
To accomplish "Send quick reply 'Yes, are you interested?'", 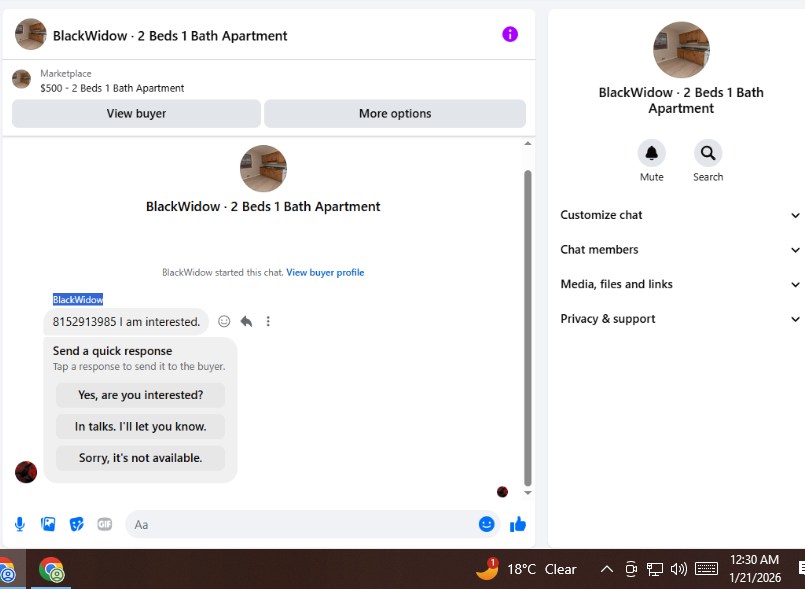I will click(140, 395).
